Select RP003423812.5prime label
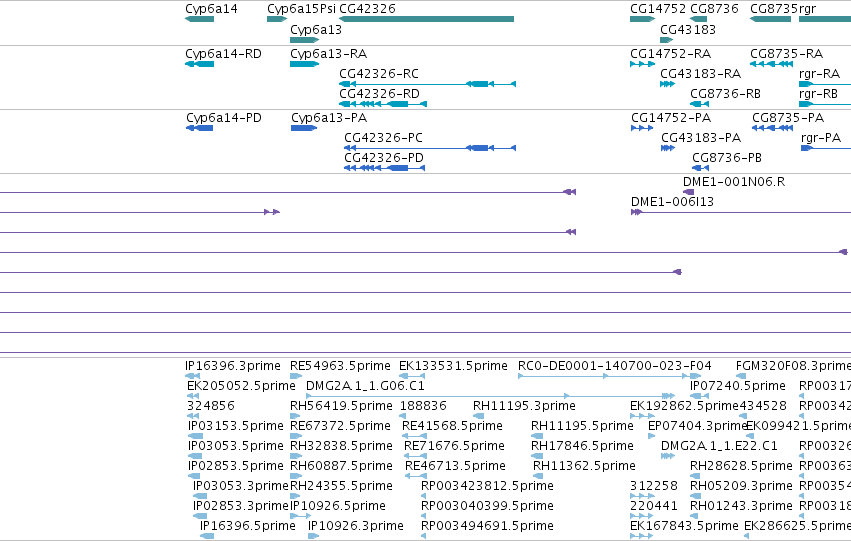Image resolution: width=851 pixels, height=541 pixels. click(x=487, y=486)
